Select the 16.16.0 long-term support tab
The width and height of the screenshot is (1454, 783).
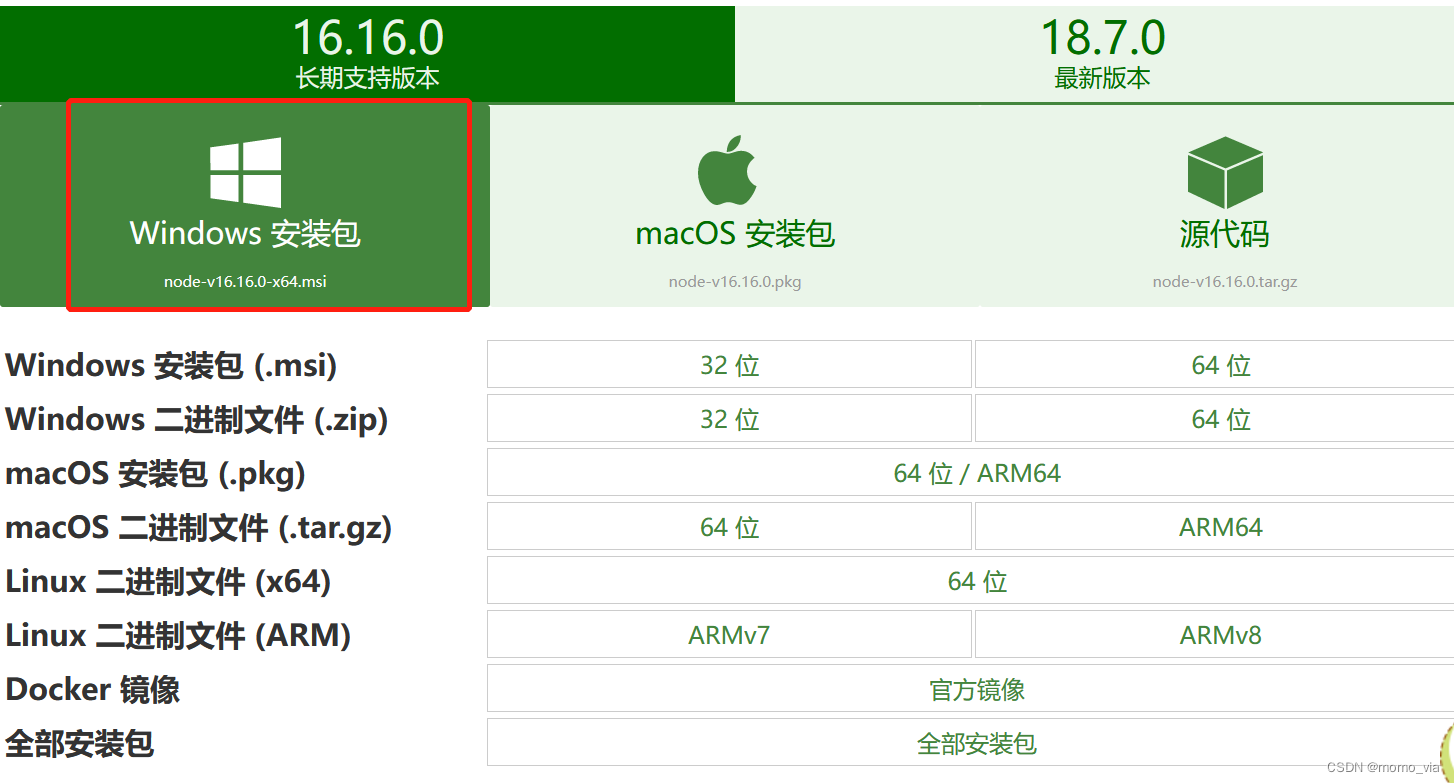(x=367, y=52)
